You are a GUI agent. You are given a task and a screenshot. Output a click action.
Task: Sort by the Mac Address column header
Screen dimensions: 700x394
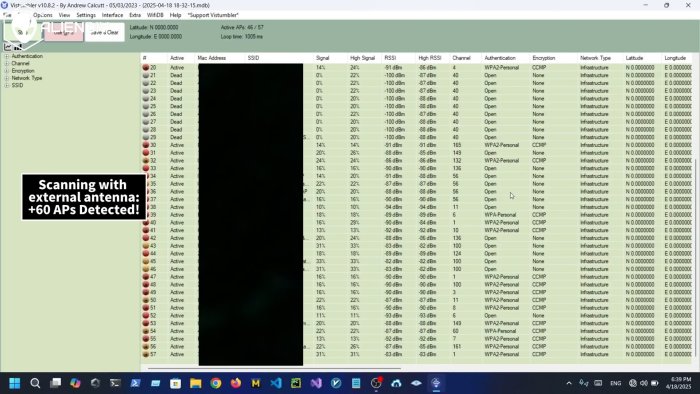[x=220, y=58]
